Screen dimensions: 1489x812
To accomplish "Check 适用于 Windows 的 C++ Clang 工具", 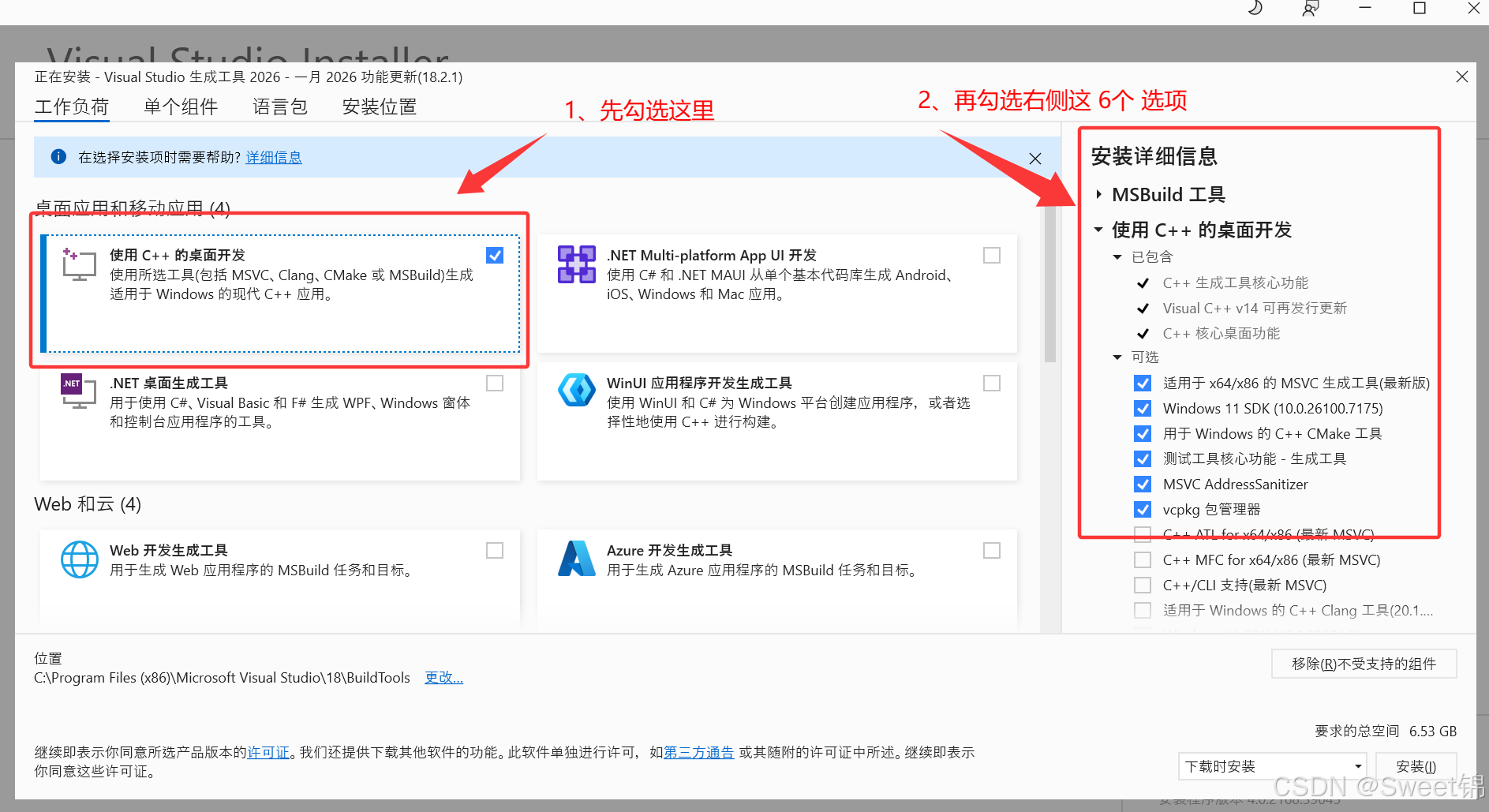I will pos(1143,610).
